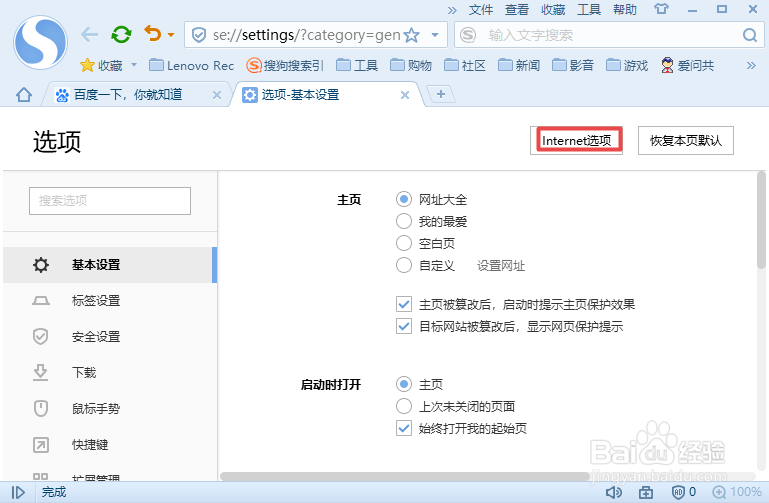The width and height of the screenshot is (769, 503).
Task: Toggle 目标网站被篡改后，显示网页保护提示 checkbox
Action: point(404,326)
